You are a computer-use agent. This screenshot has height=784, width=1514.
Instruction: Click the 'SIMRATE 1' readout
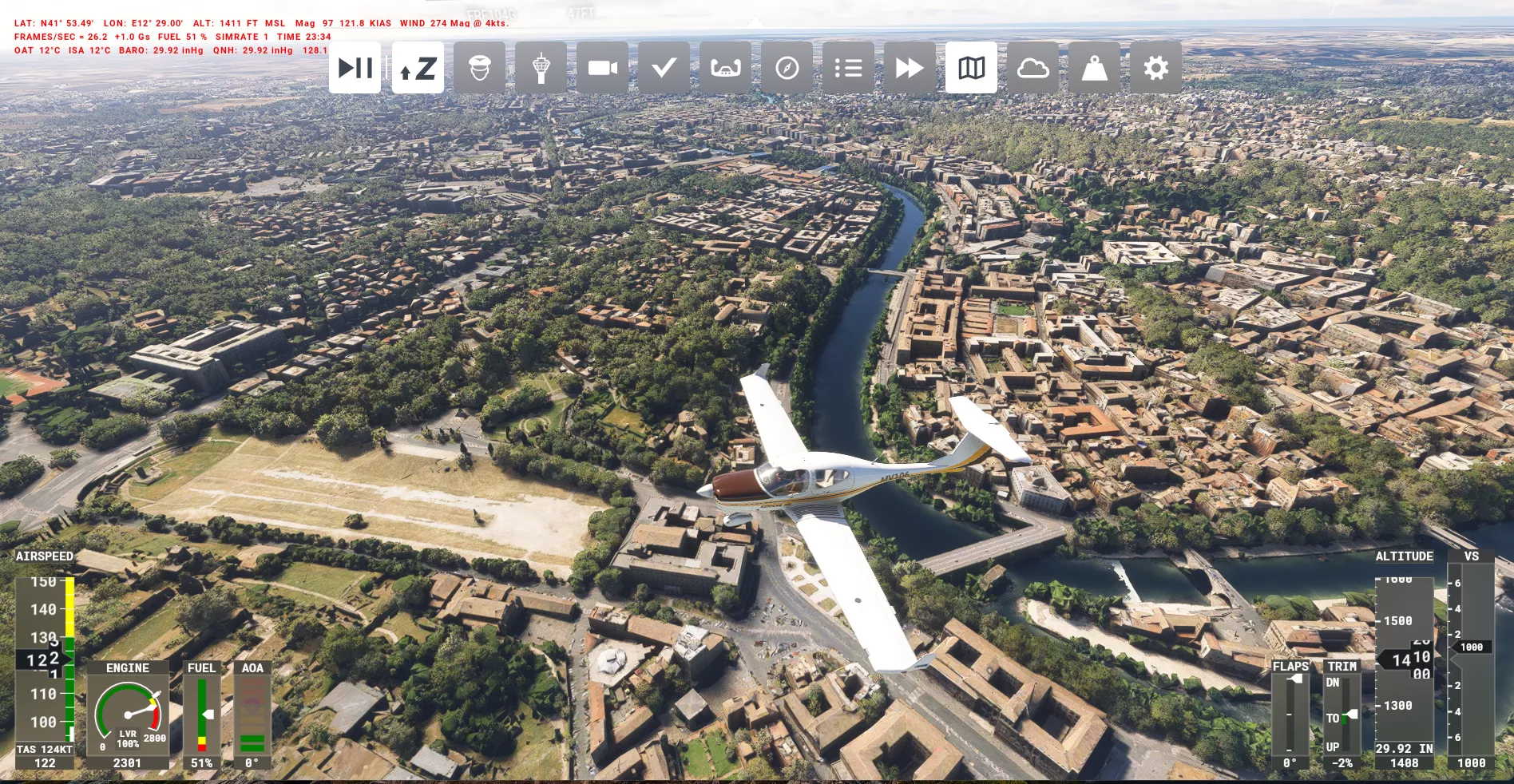242,37
